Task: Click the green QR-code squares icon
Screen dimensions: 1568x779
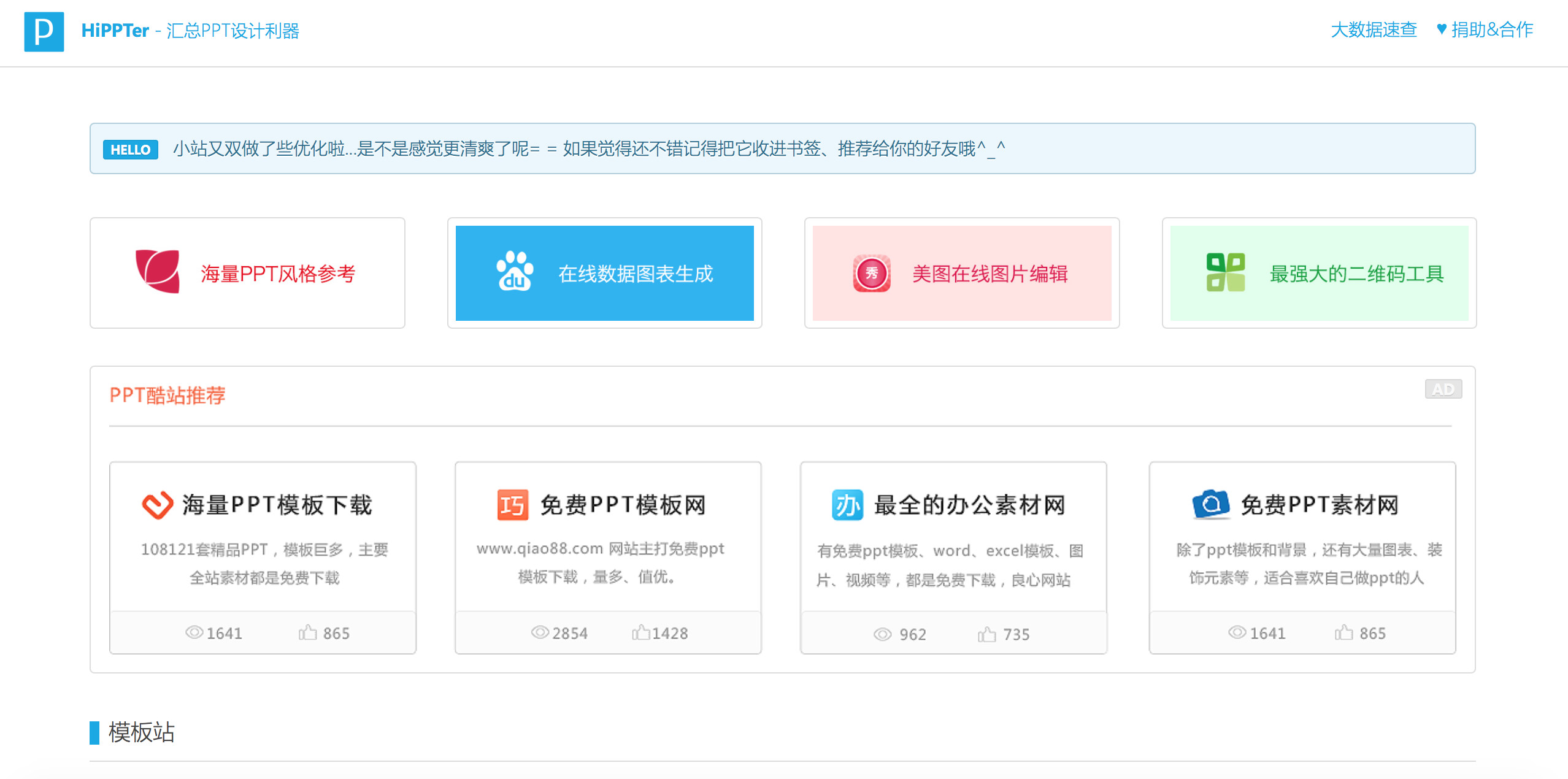Action: click(x=1226, y=272)
